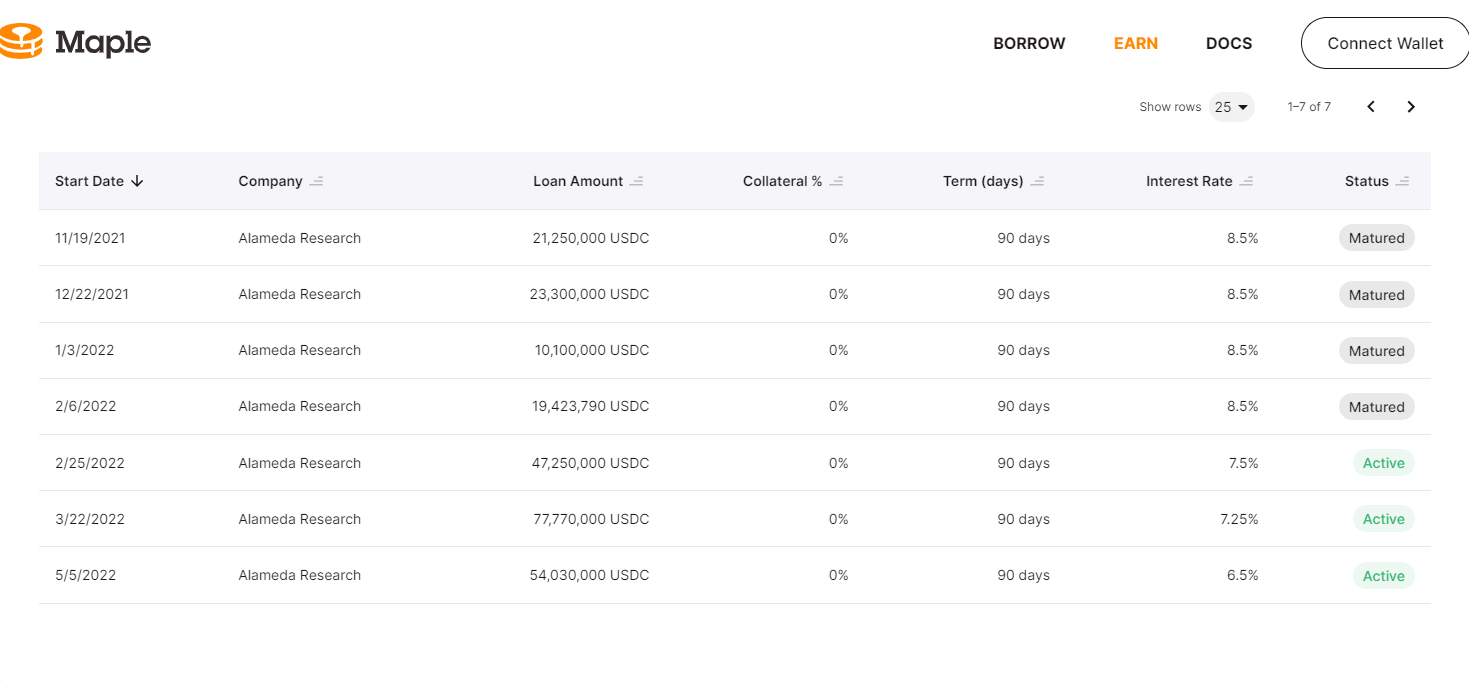Click the Status column sort icon
Screen dimensions: 1469x681
click(1403, 181)
